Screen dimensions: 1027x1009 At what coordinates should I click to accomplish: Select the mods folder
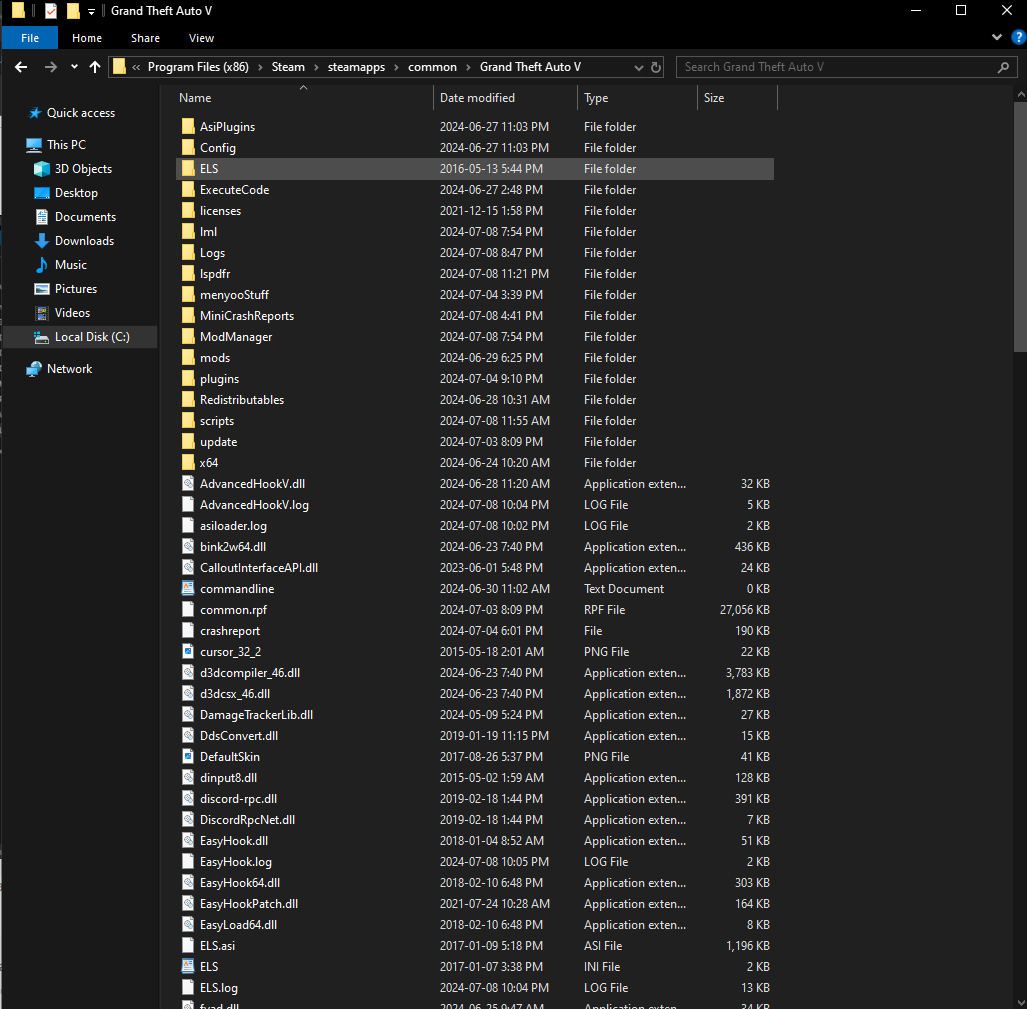click(215, 358)
